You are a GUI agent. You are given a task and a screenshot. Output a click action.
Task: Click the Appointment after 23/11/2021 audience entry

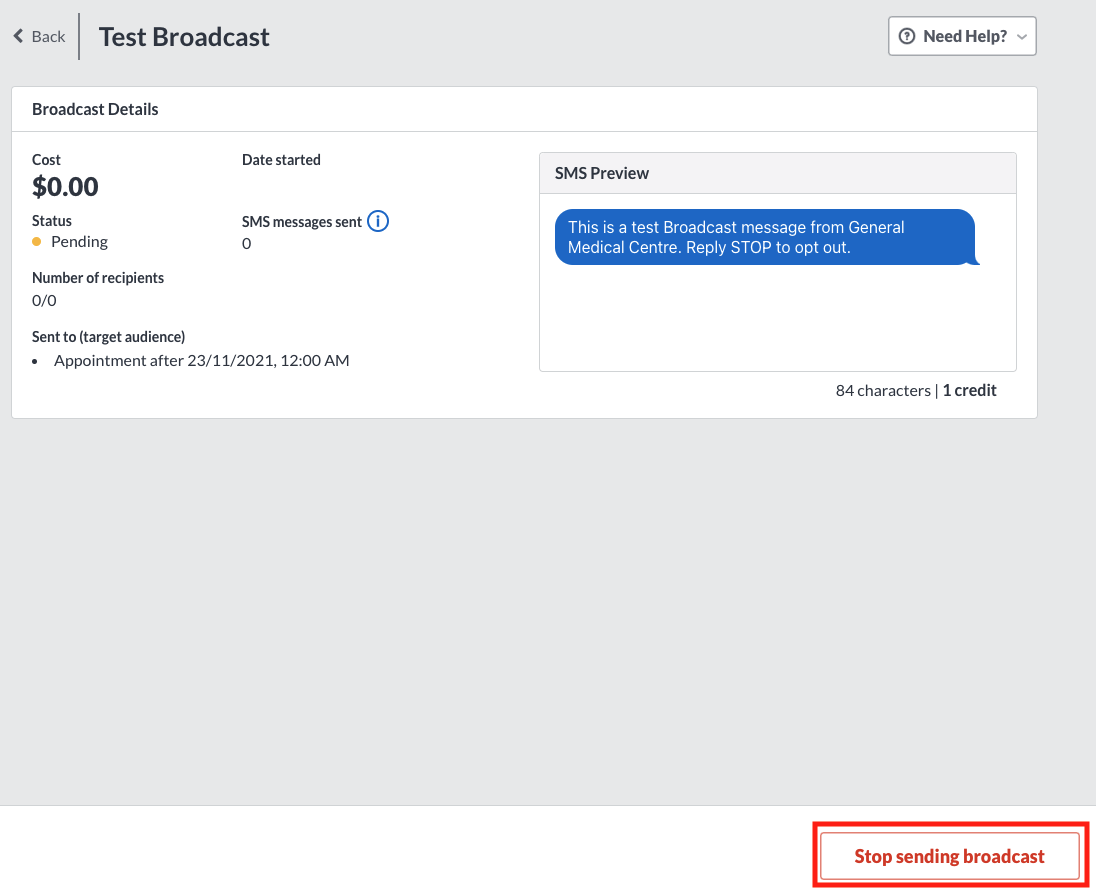[201, 361]
